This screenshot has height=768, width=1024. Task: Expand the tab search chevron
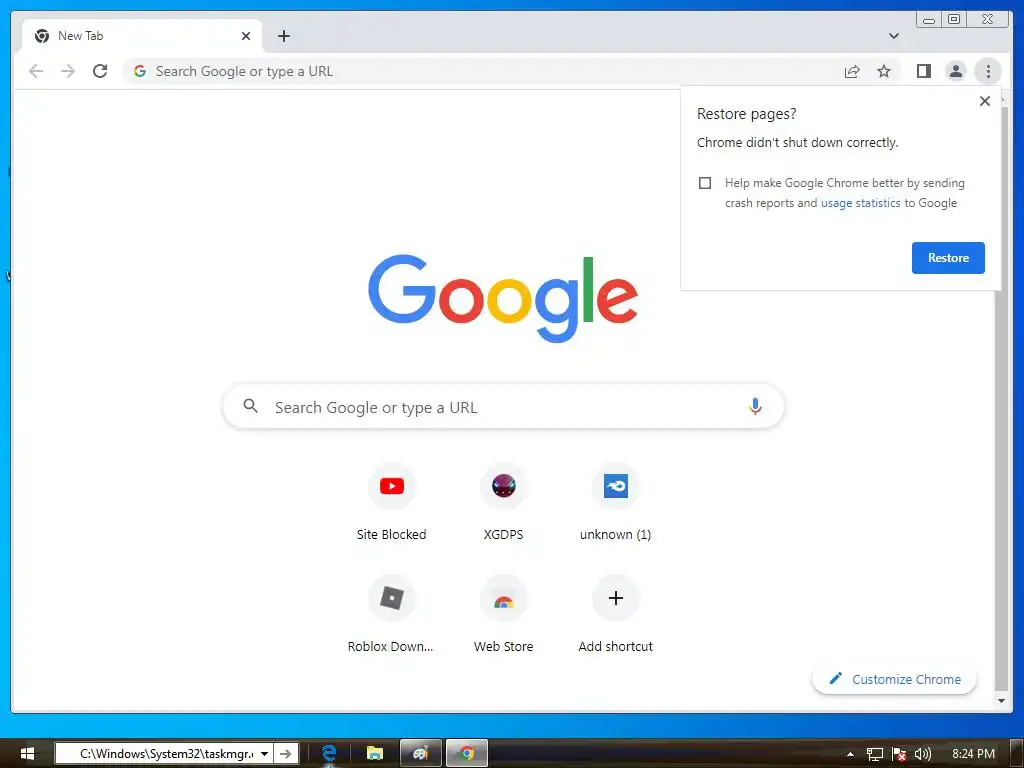(893, 36)
